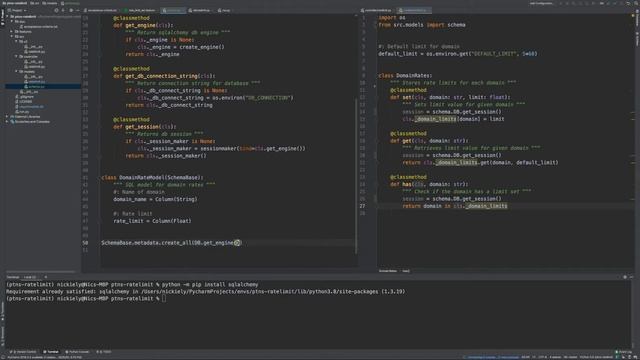Click the locate-file target icon in Project header
This screenshot has height=360, width=640.
pyautogui.click(x=56, y=10)
